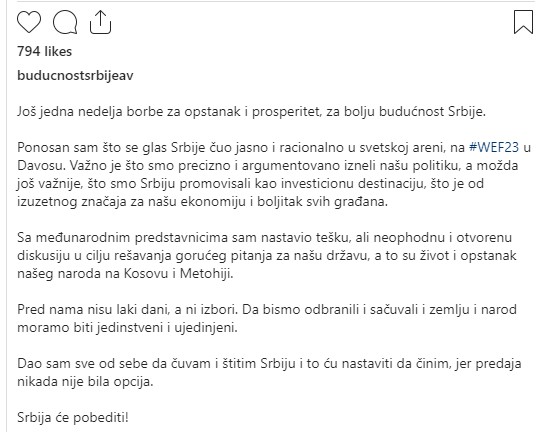Click the line "Pred nama nisu laki dani"
Image resolution: width=543 pixels, height=432 pixels.
pyautogui.click(x=267, y=309)
